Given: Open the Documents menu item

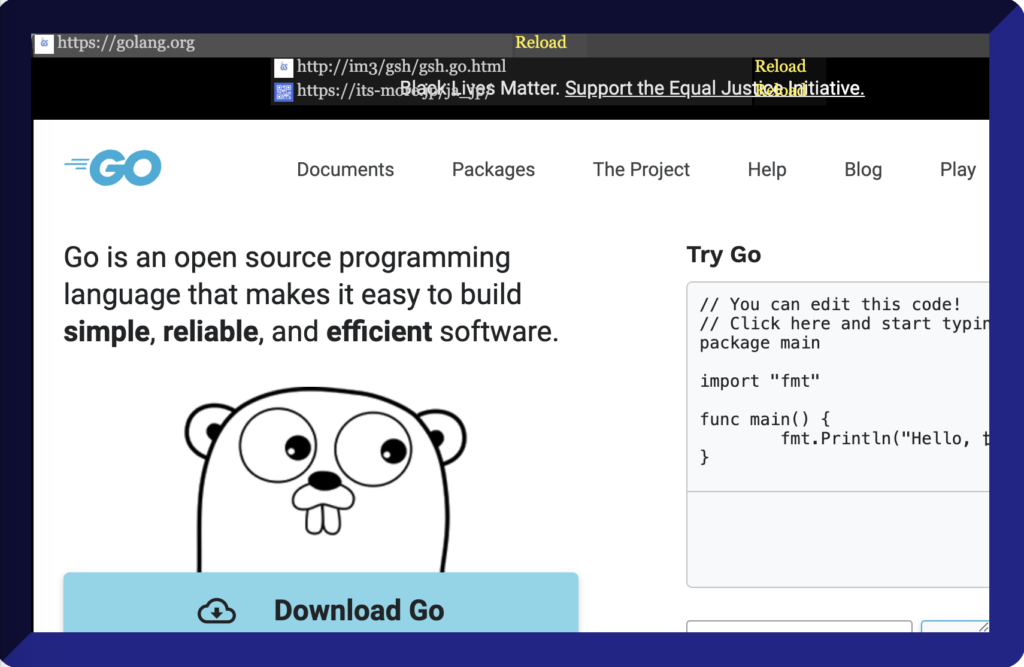Looking at the screenshot, I should (345, 170).
